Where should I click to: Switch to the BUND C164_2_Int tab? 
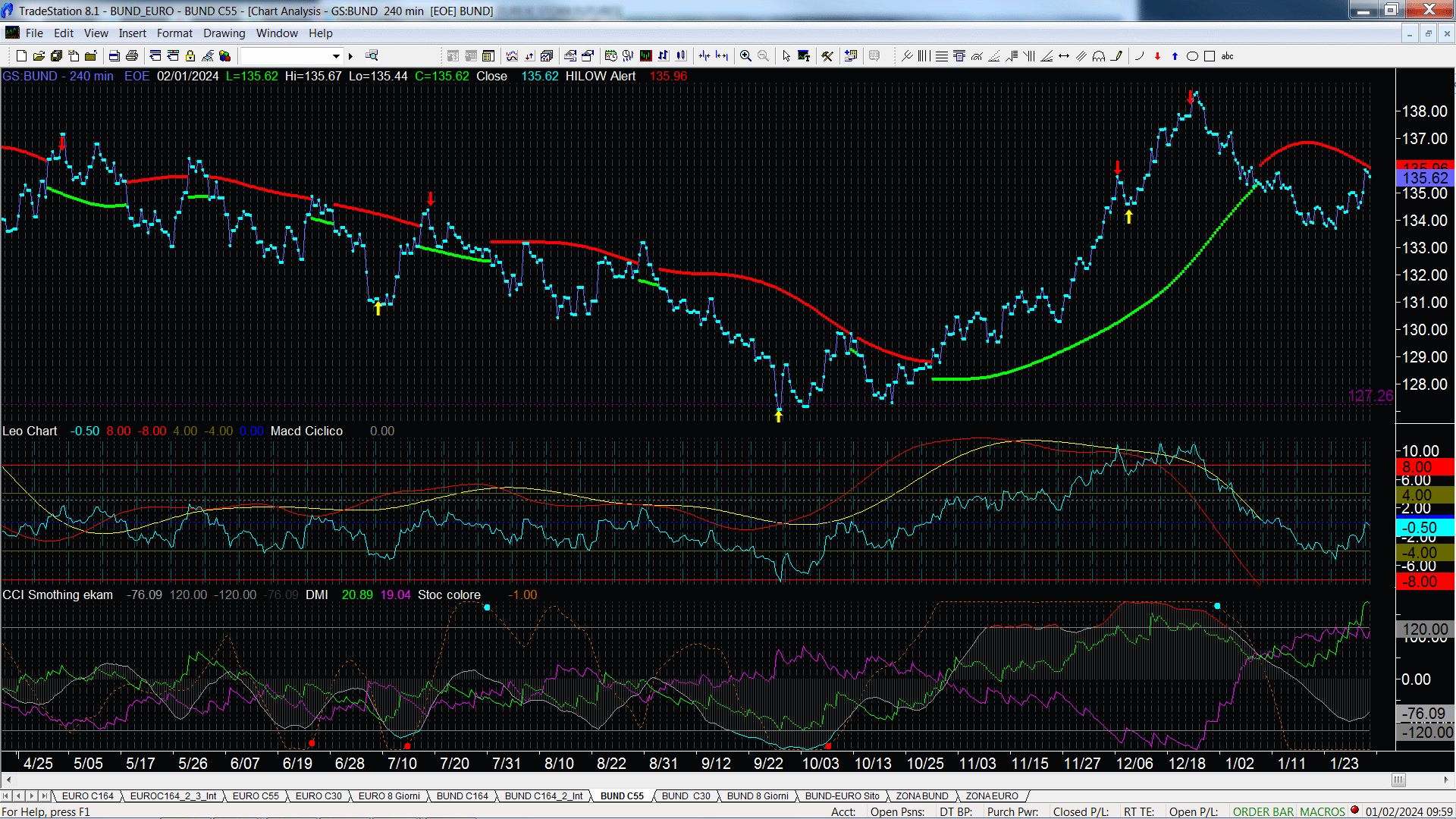pyautogui.click(x=544, y=795)
